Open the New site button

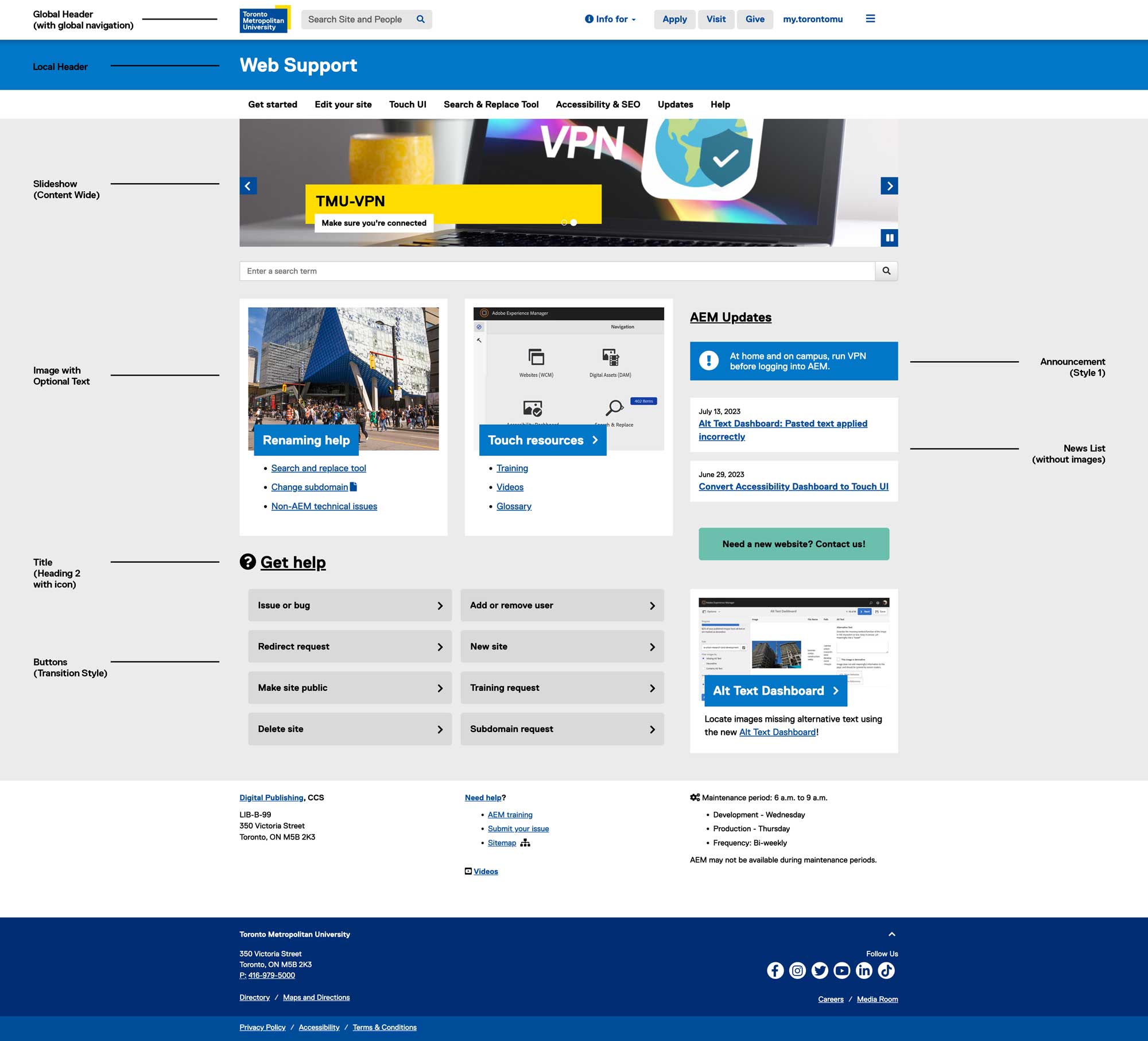(x=562, y=647)
